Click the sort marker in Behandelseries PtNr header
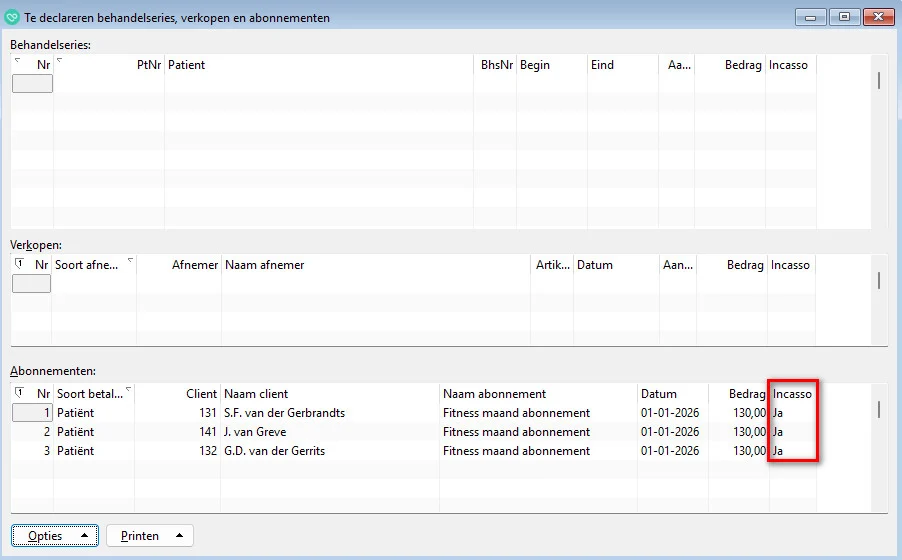 pyautogui.click(x=59, y=61)
